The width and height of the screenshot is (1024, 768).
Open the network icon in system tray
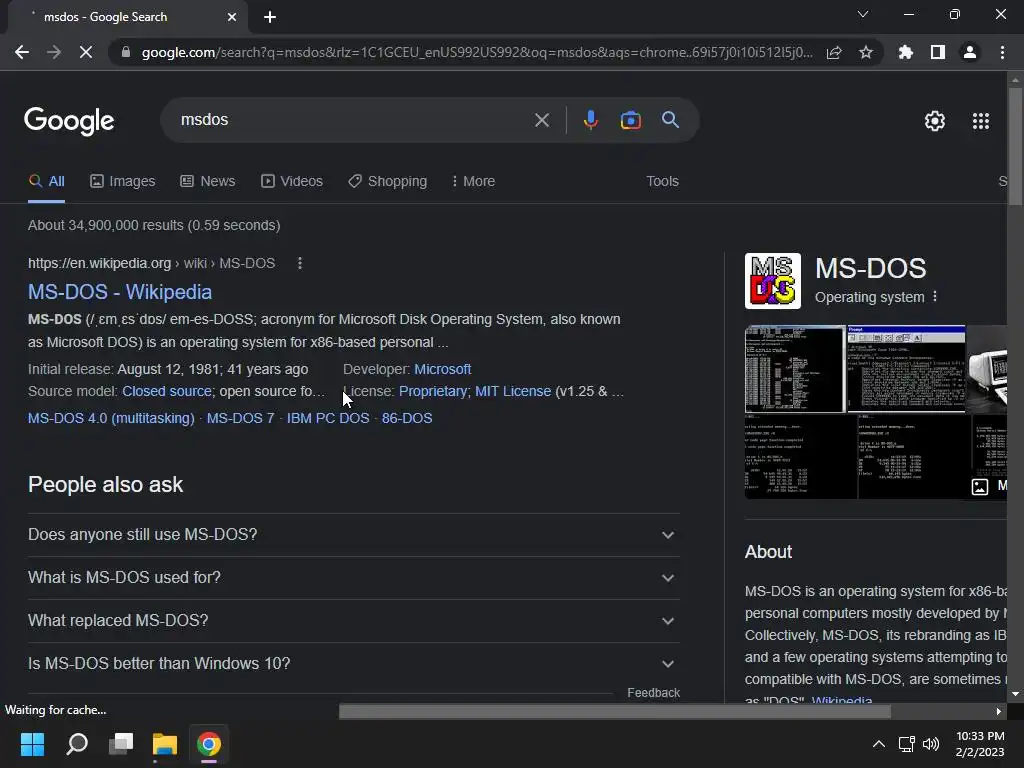click(906, 744)
